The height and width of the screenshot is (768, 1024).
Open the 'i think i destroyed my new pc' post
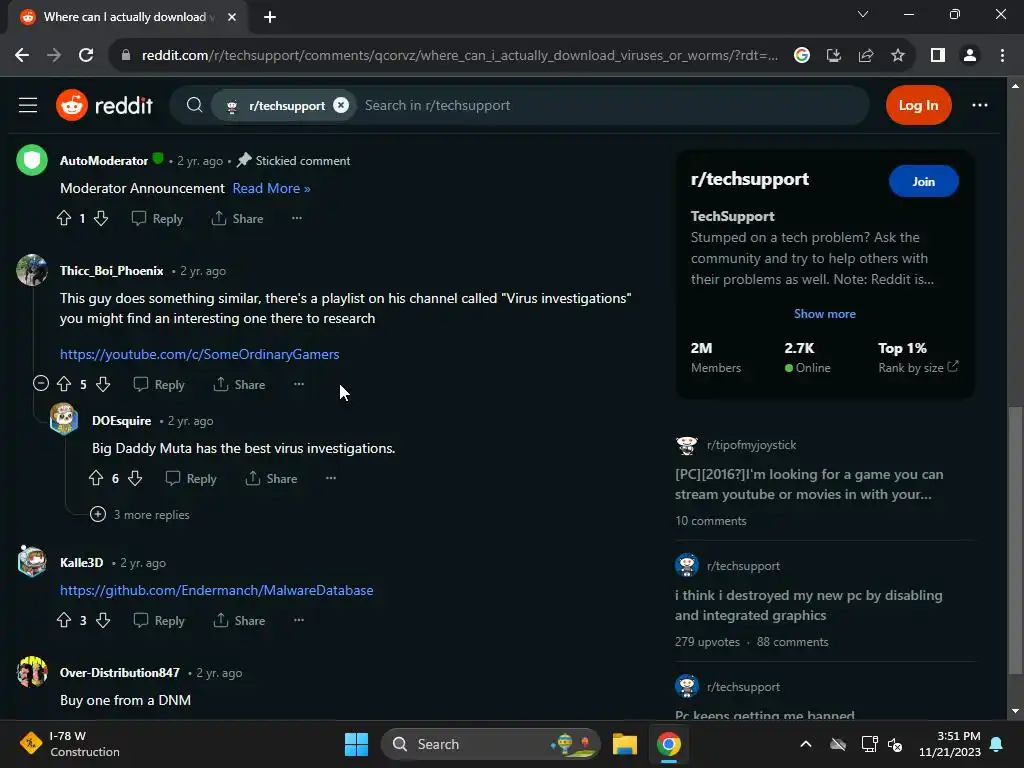(x=808, y=605)
